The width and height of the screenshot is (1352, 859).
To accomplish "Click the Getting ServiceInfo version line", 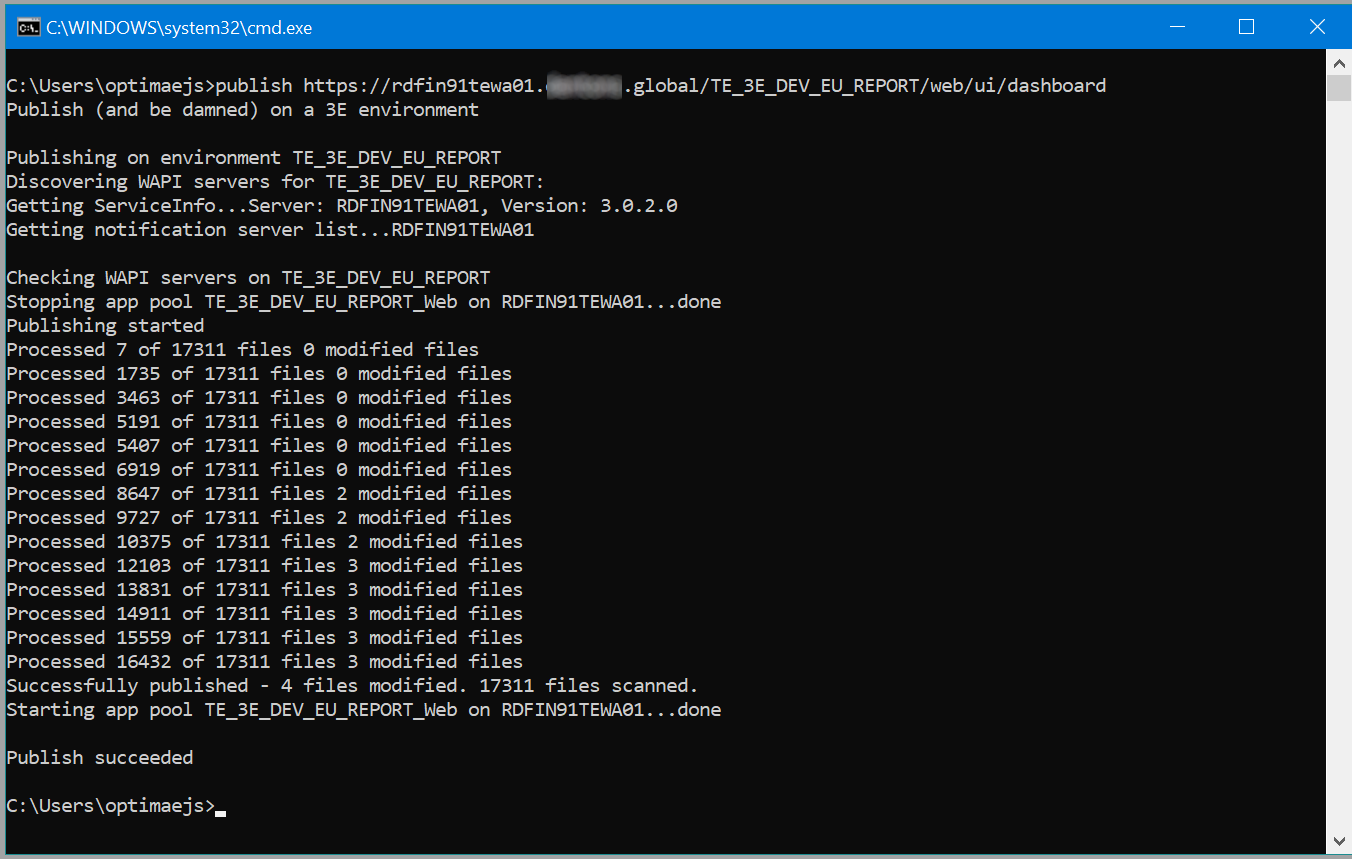I will click(340, 205).
